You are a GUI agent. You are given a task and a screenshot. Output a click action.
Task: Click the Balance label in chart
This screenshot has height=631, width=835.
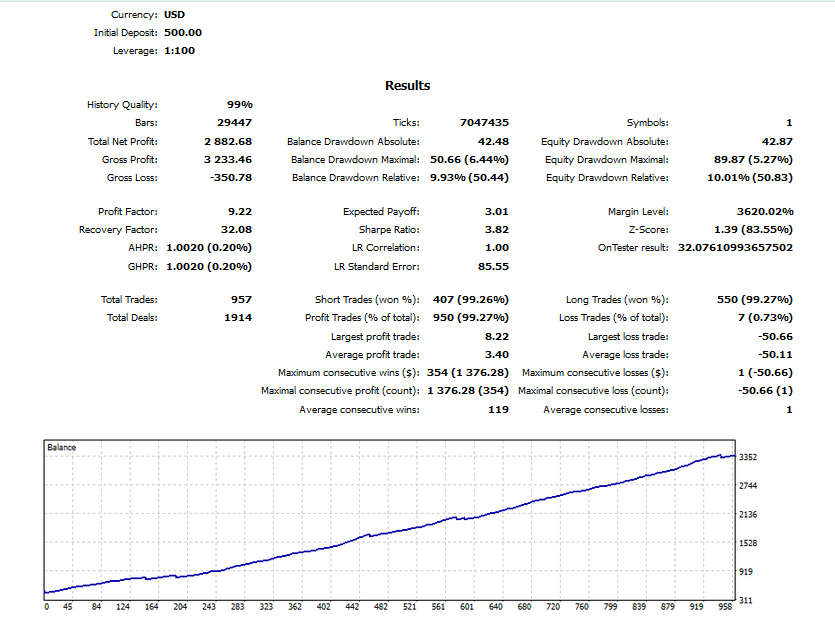[x=62, y=448]
